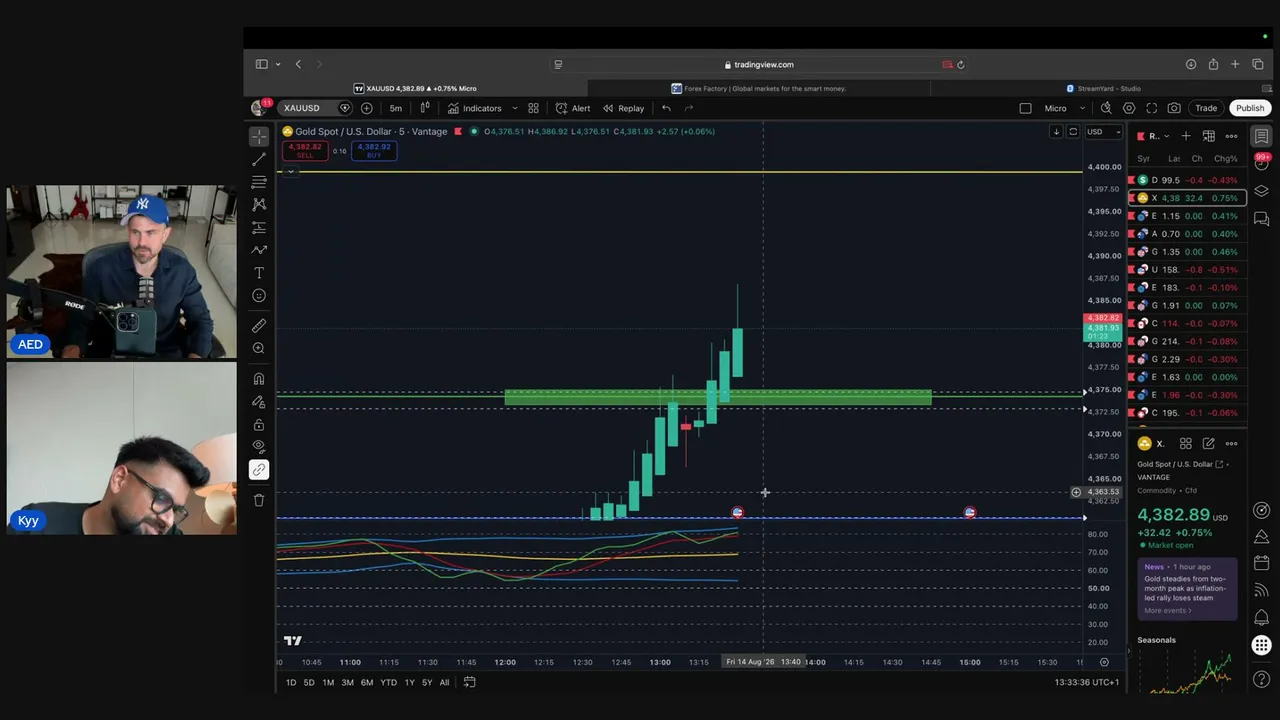Toggle stay in drawing mode
Screen dimensions: 1280x720
[x=259, y=401]
